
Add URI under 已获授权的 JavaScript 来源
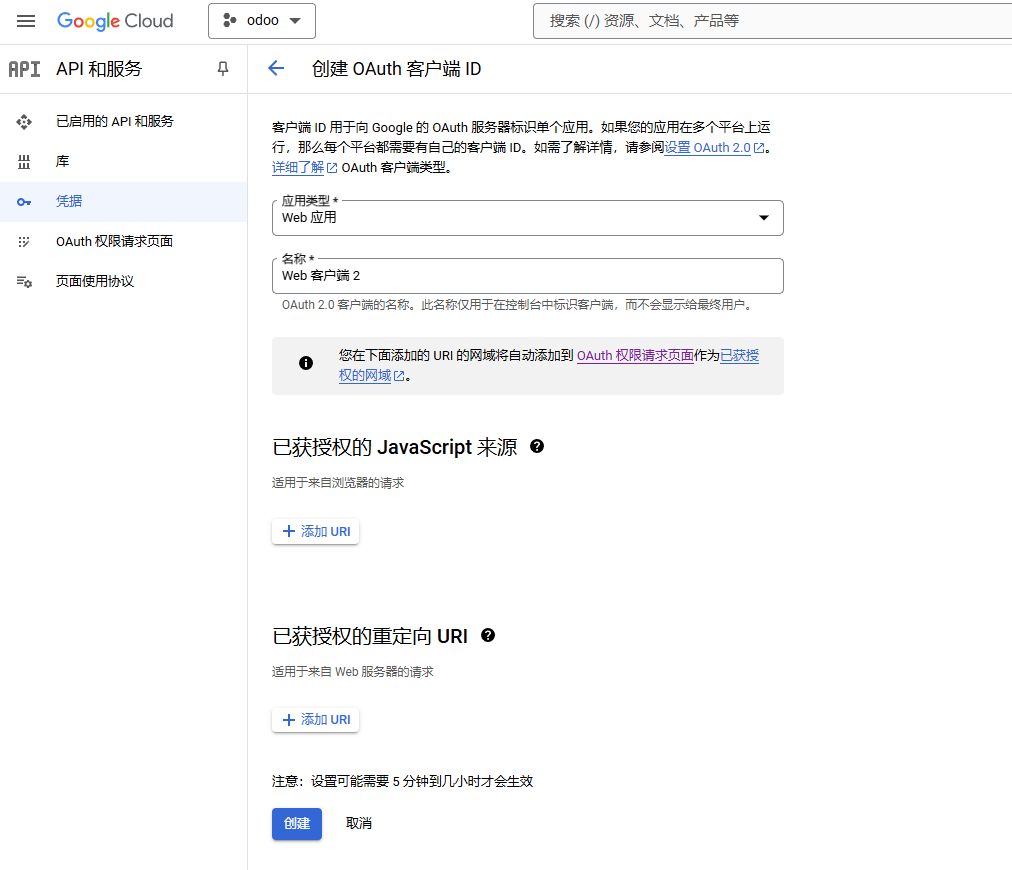pos(316,531)
